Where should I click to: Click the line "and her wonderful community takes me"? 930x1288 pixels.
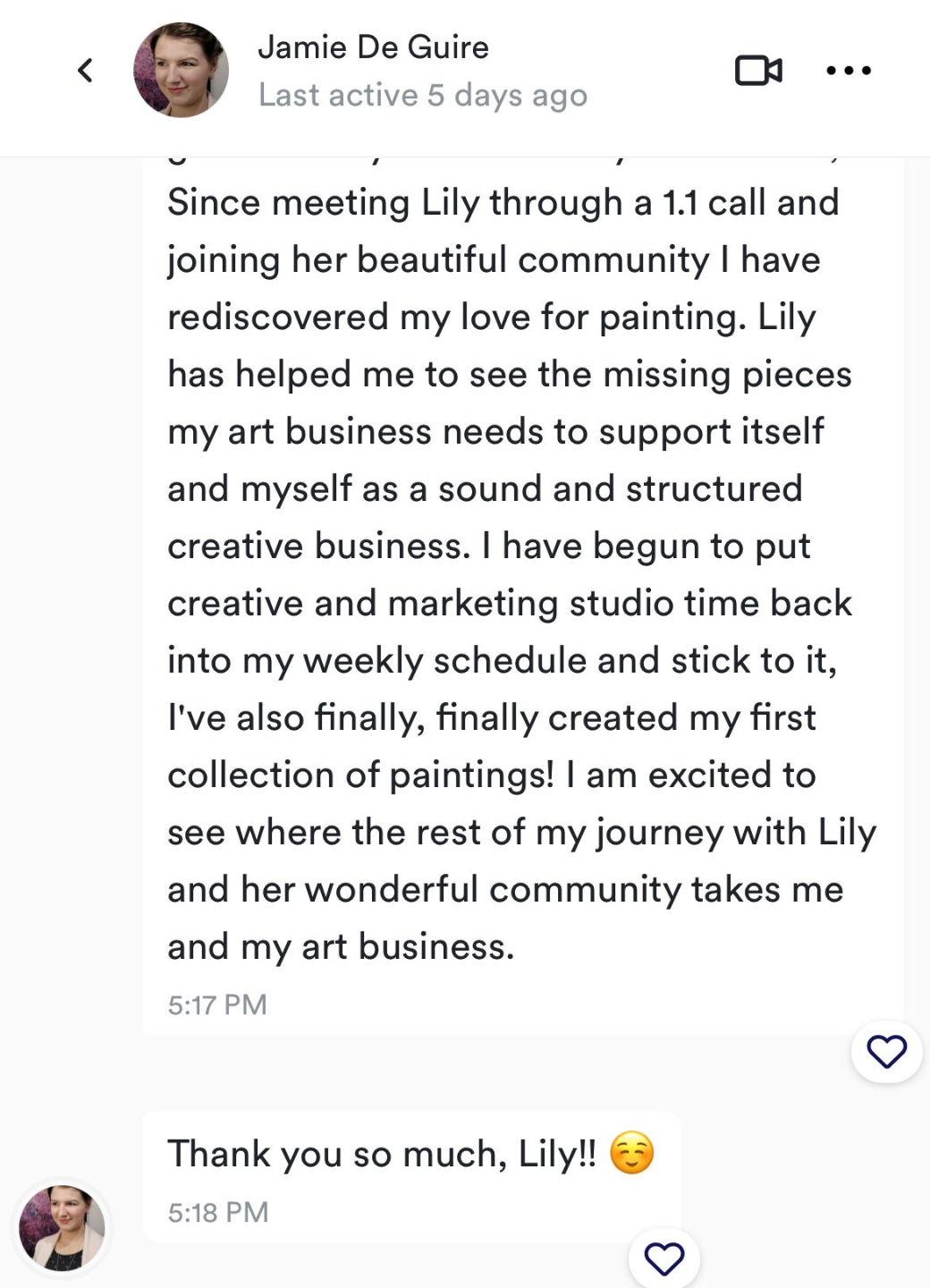tap(505, 890)
